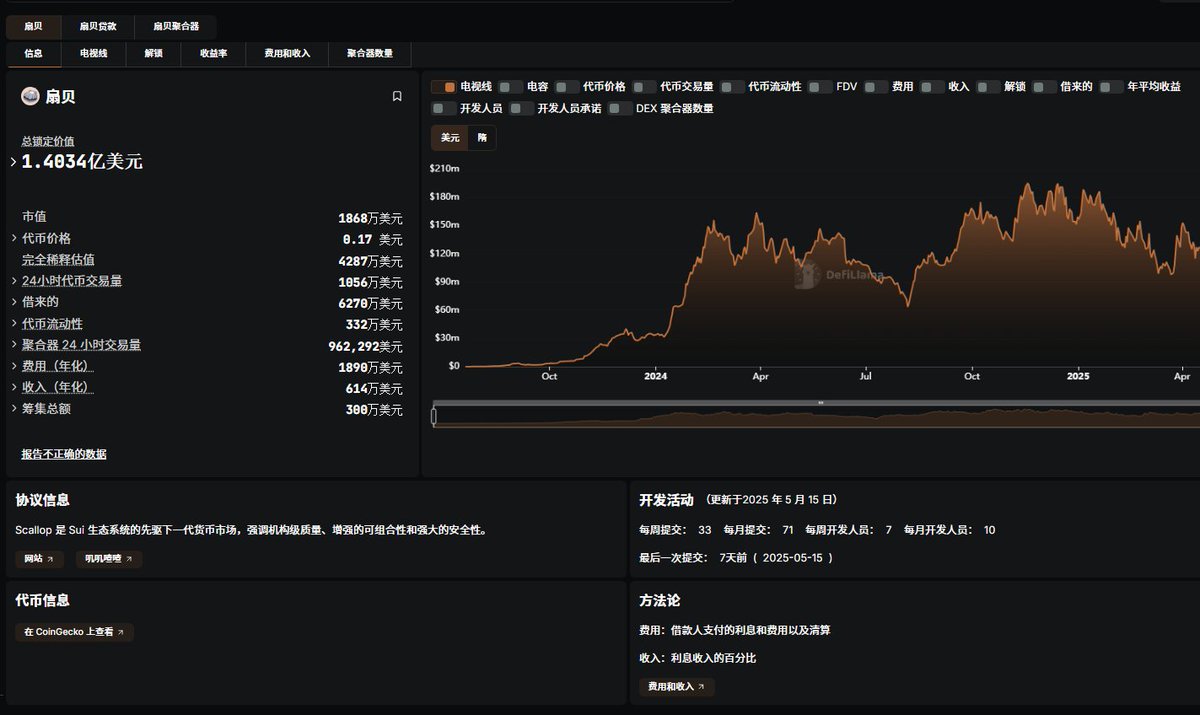Screen dimensions: 1200x715
Task: Expand the 借来的 row
Action: coord(14,301)
